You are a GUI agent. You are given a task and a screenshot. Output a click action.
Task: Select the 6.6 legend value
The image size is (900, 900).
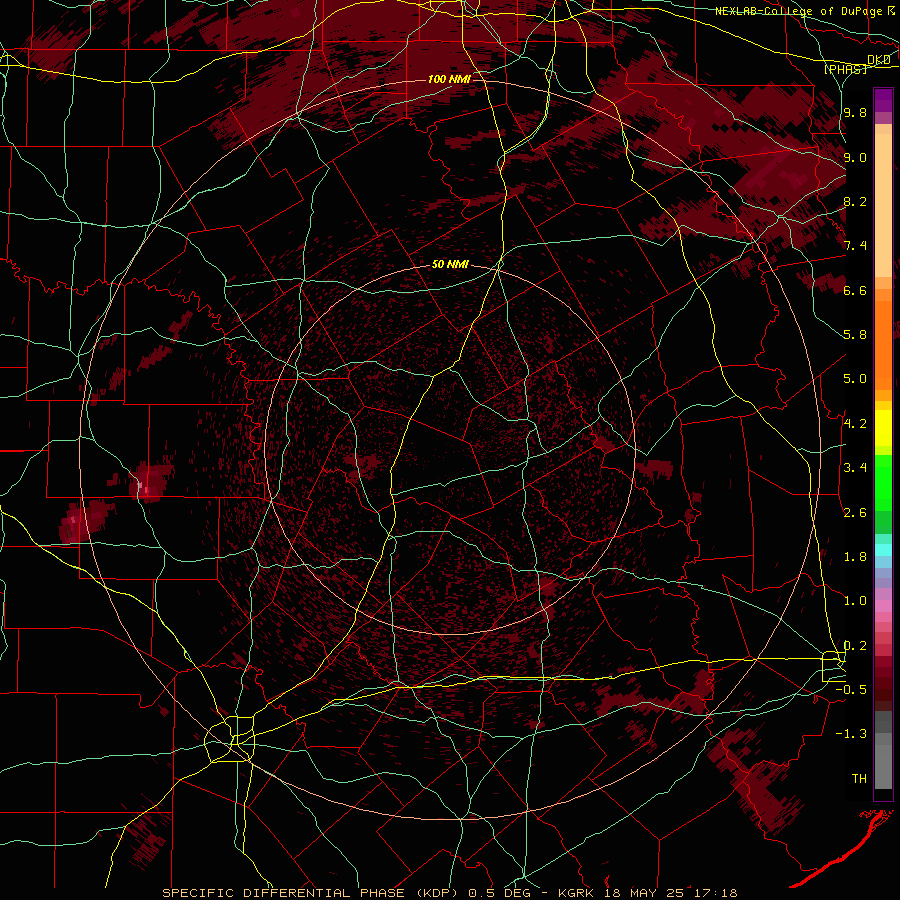855,290
